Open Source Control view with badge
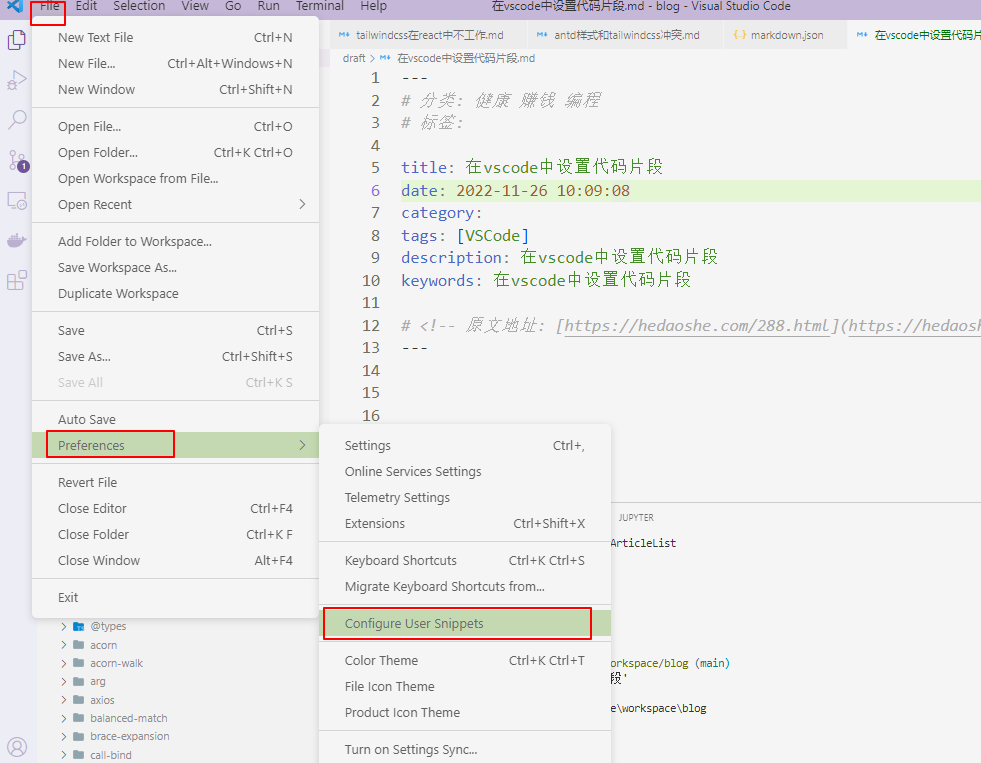Image resolution: width=981 pixels, height=763 pixels. tap(17, 160)
